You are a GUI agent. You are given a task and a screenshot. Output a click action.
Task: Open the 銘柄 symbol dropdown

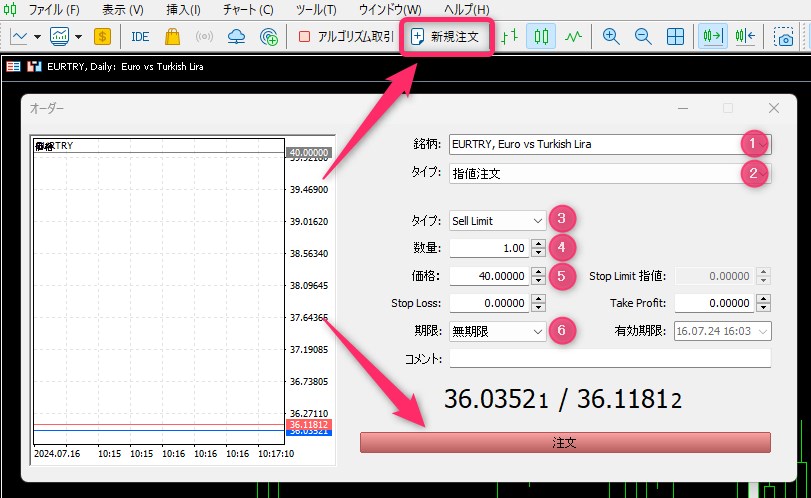[600, 144]
